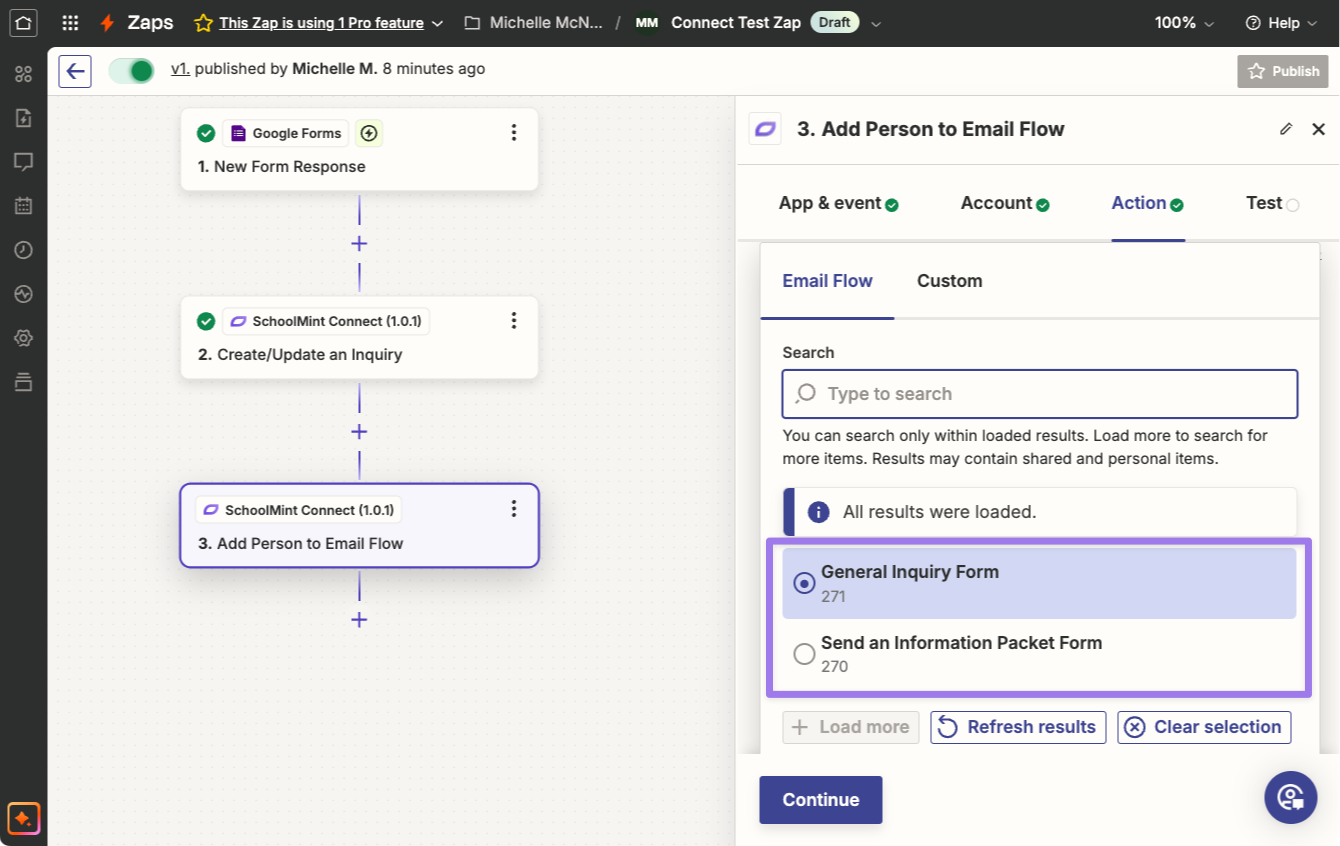Open the settings gear in sidebar

coord(24,338)
